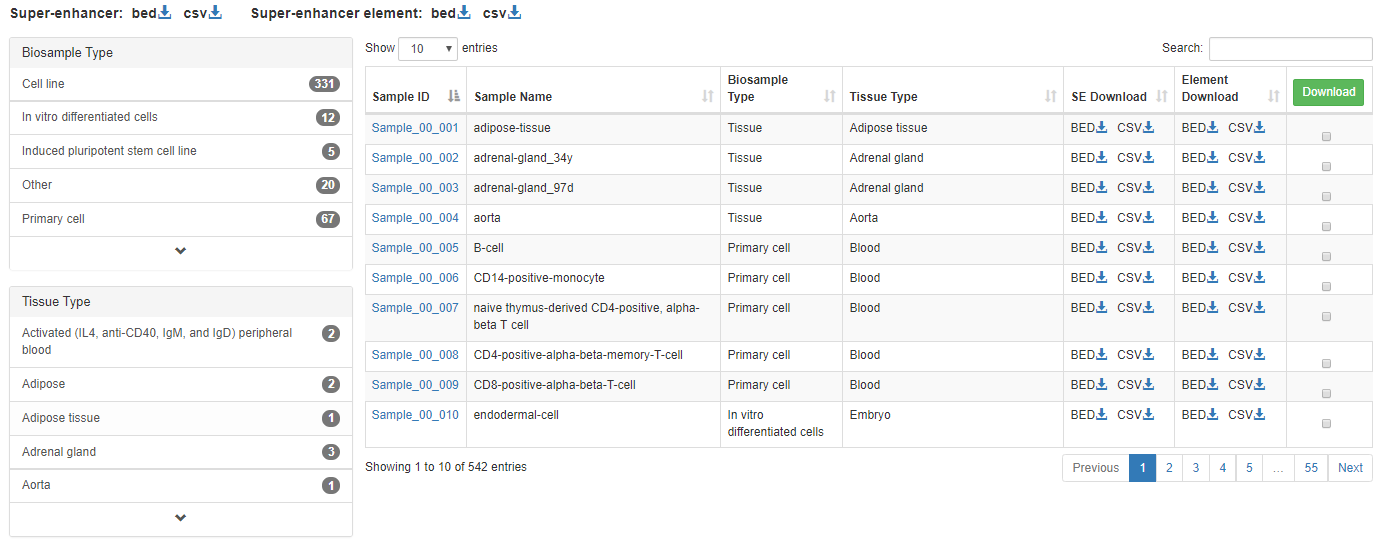This screenshot has height=539, width=1389.
Task: Open the Sample_00_005 link
Action: (415, 248)
